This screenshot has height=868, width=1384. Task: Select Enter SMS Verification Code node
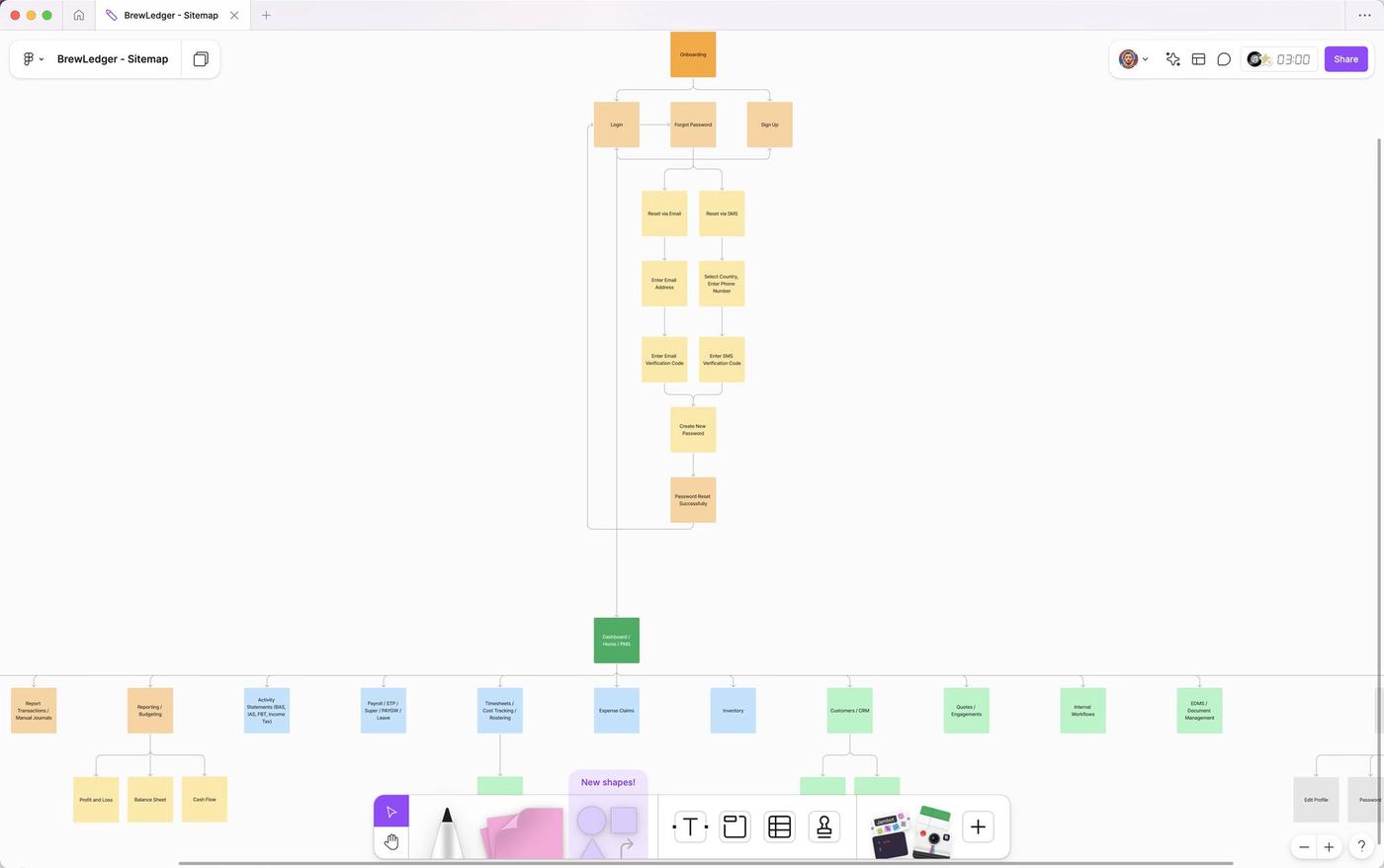pyautogui.click(x=722, y=359)
